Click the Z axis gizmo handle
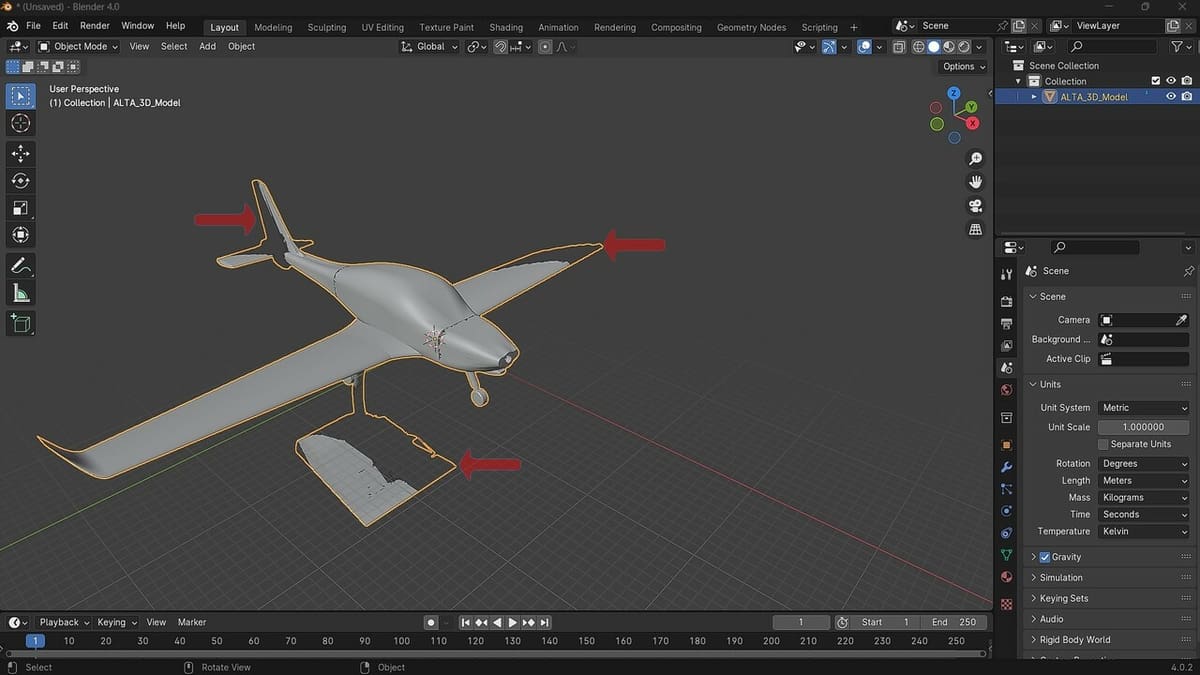The image size is (1200, 675). (954, 93)
